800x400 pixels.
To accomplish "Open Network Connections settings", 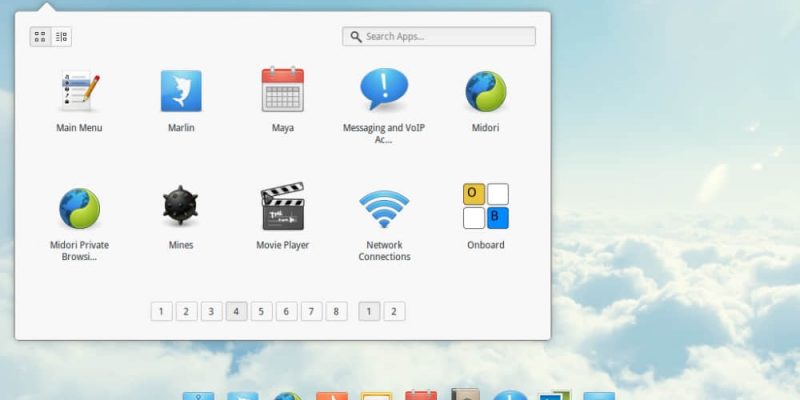I will click(x=384, y=209).
